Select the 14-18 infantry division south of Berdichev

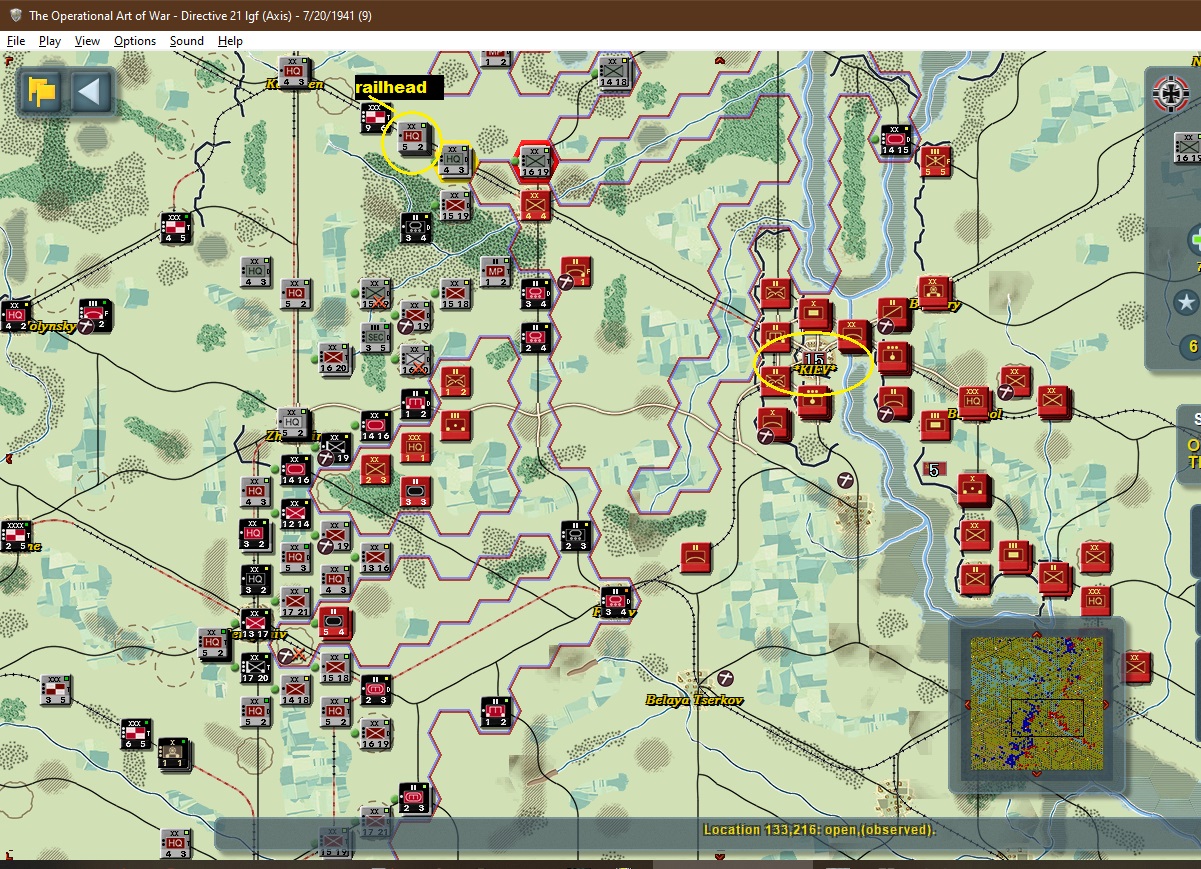tap(295, 689)
